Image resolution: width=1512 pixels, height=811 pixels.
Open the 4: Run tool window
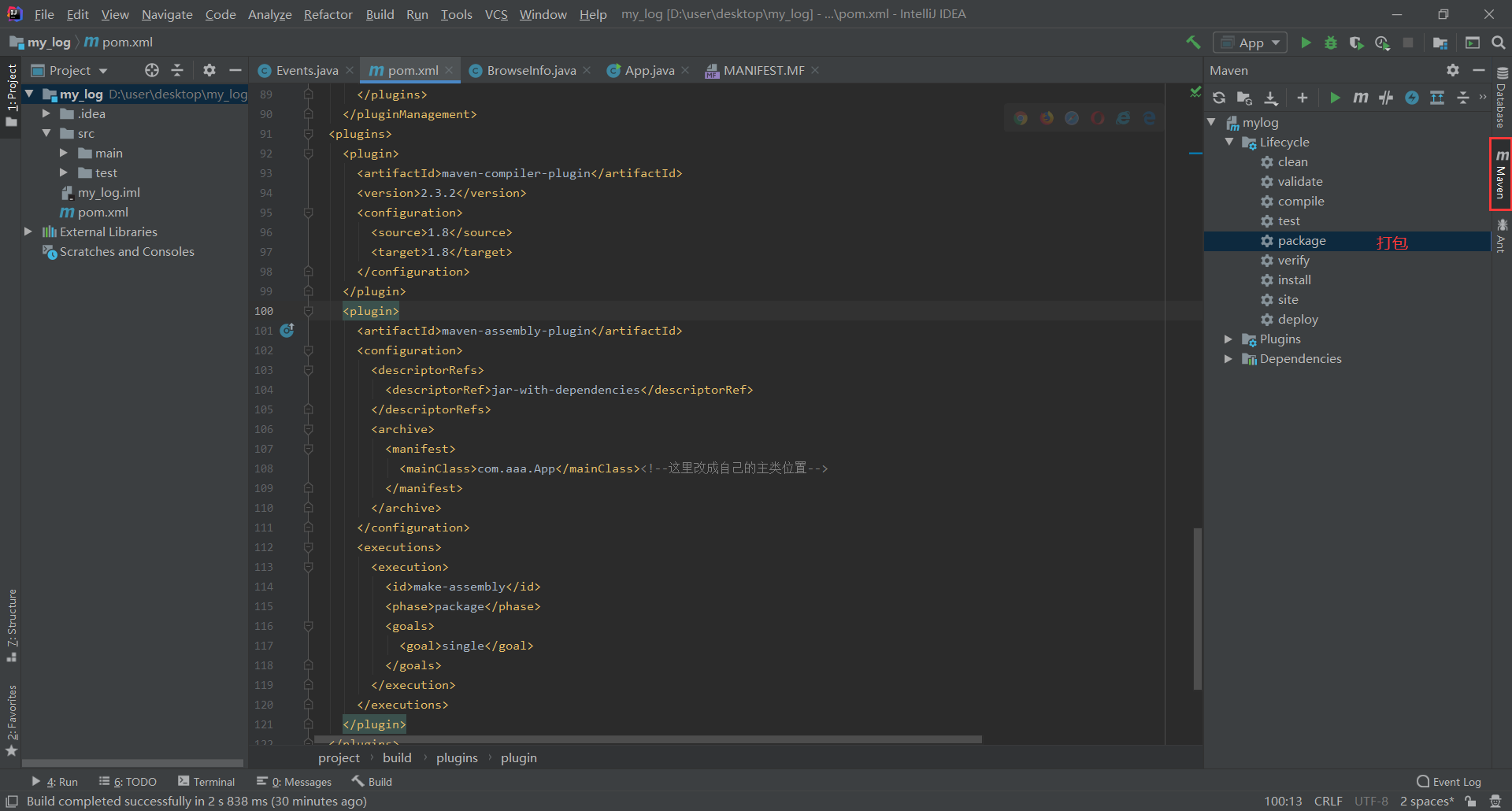54,782
